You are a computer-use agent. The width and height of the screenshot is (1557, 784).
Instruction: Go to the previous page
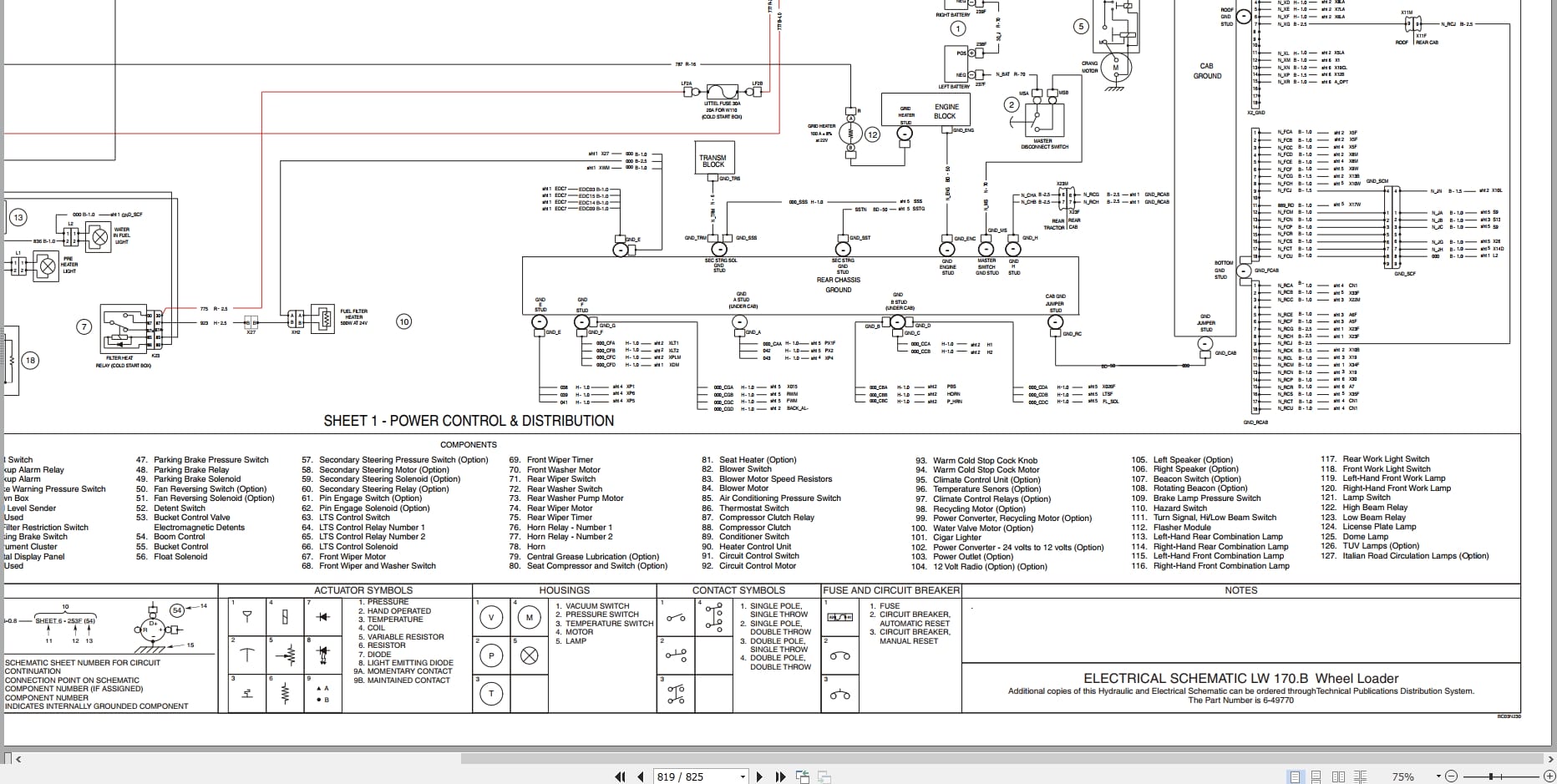[x=640, y=776]
